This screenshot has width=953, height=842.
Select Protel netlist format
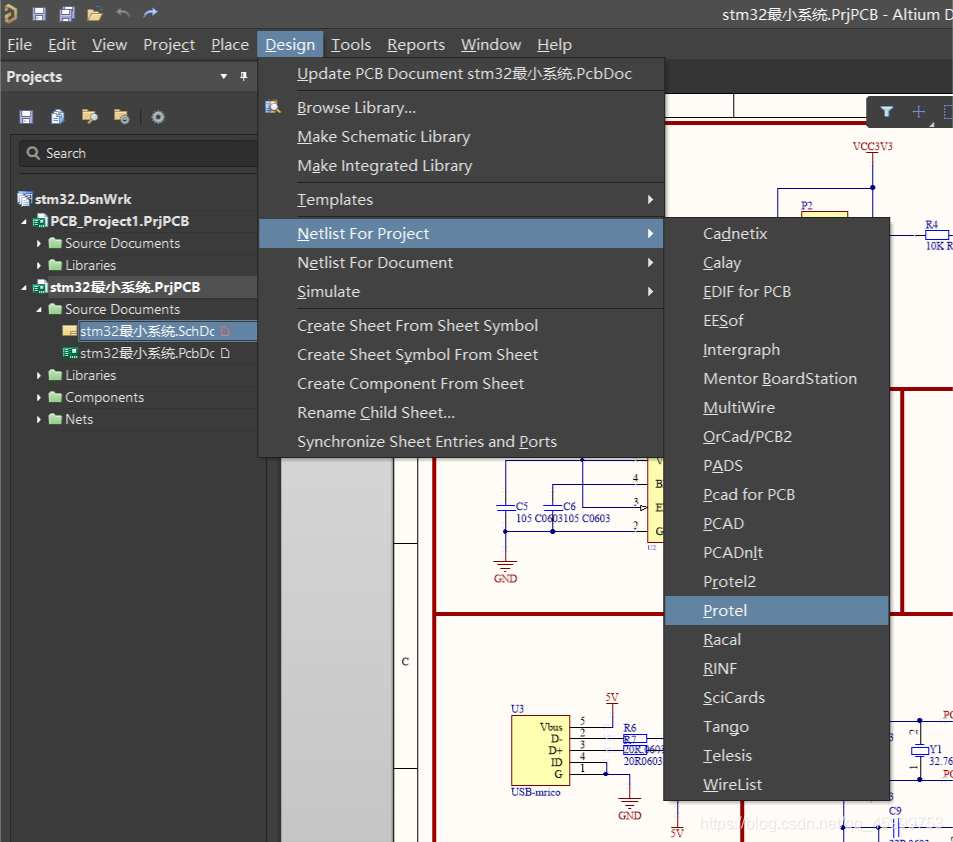tap(725, 611)
